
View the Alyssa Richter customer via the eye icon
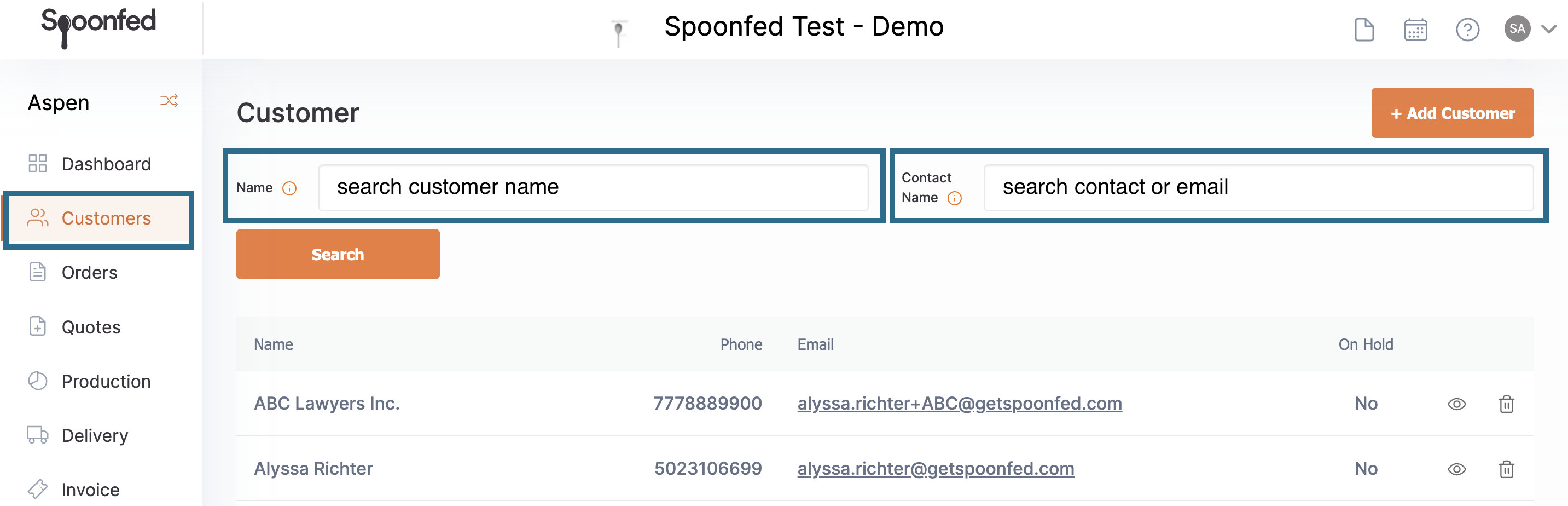click(1456, 469)
